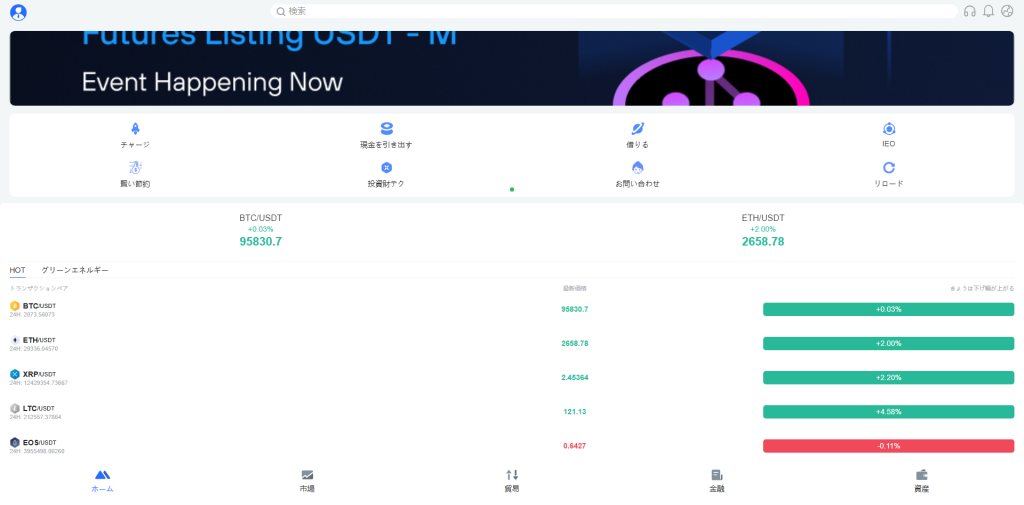Click the red -0.11% change button

point(888,446)
